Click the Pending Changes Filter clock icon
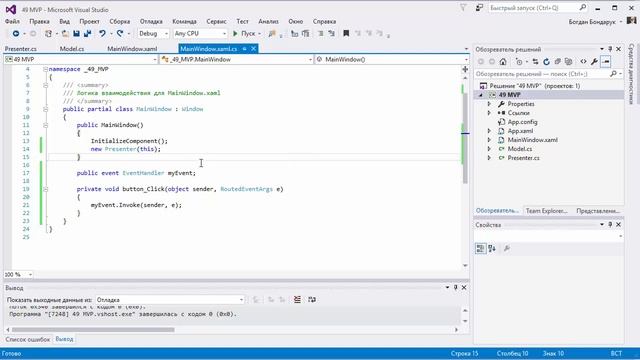The image size is (640, 360). click(519, 62)
